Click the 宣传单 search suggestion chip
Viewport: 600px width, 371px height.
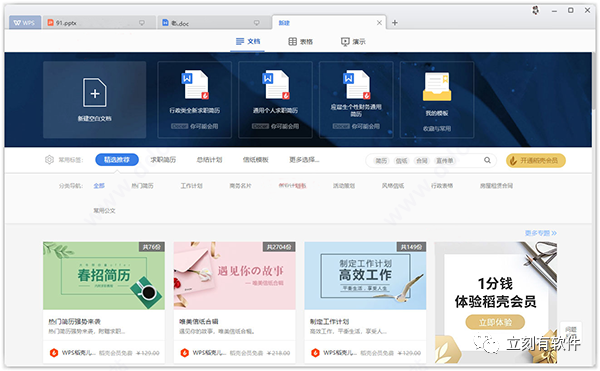click(445, 161)
